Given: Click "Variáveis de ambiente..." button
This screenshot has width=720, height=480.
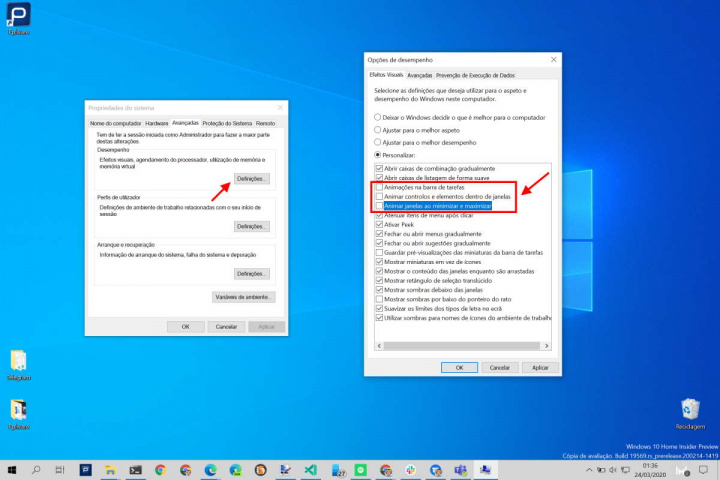Looking at the screenshot, I should point(243,297).
